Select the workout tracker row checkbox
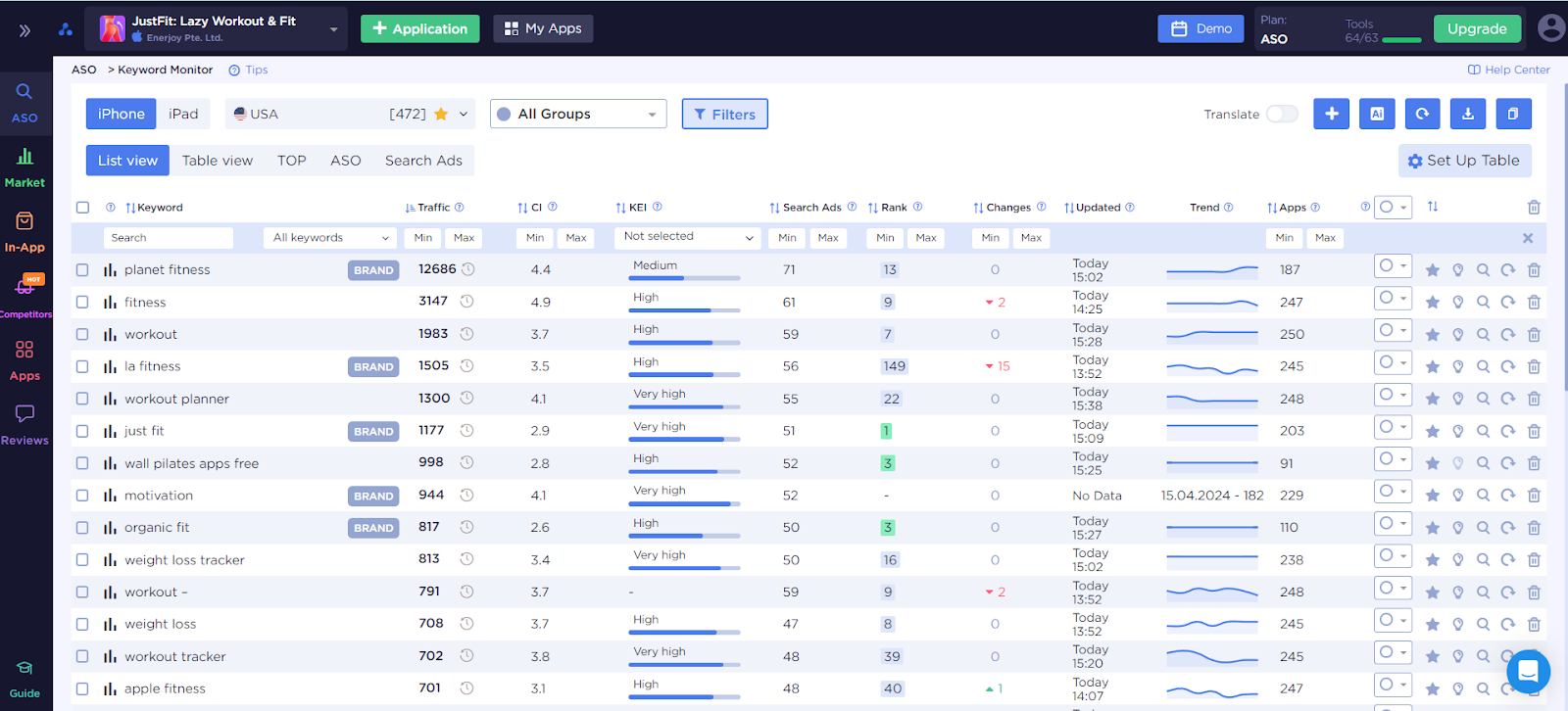The width and height of the screenshot is (1568, 711). coord(82,656)
